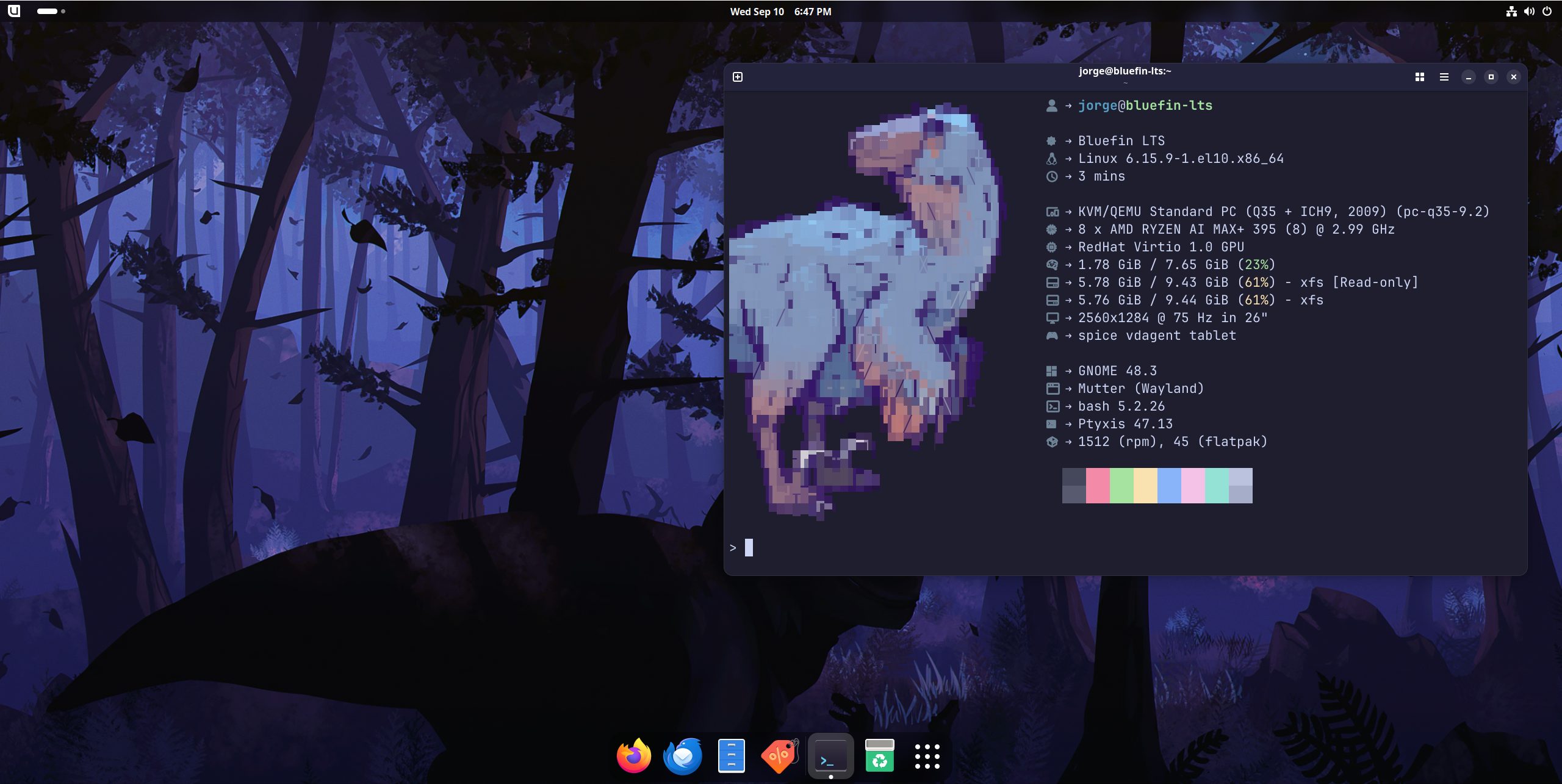Open the power system menu
This screenshot has height=784, width=1562.
click(1547, 12)
